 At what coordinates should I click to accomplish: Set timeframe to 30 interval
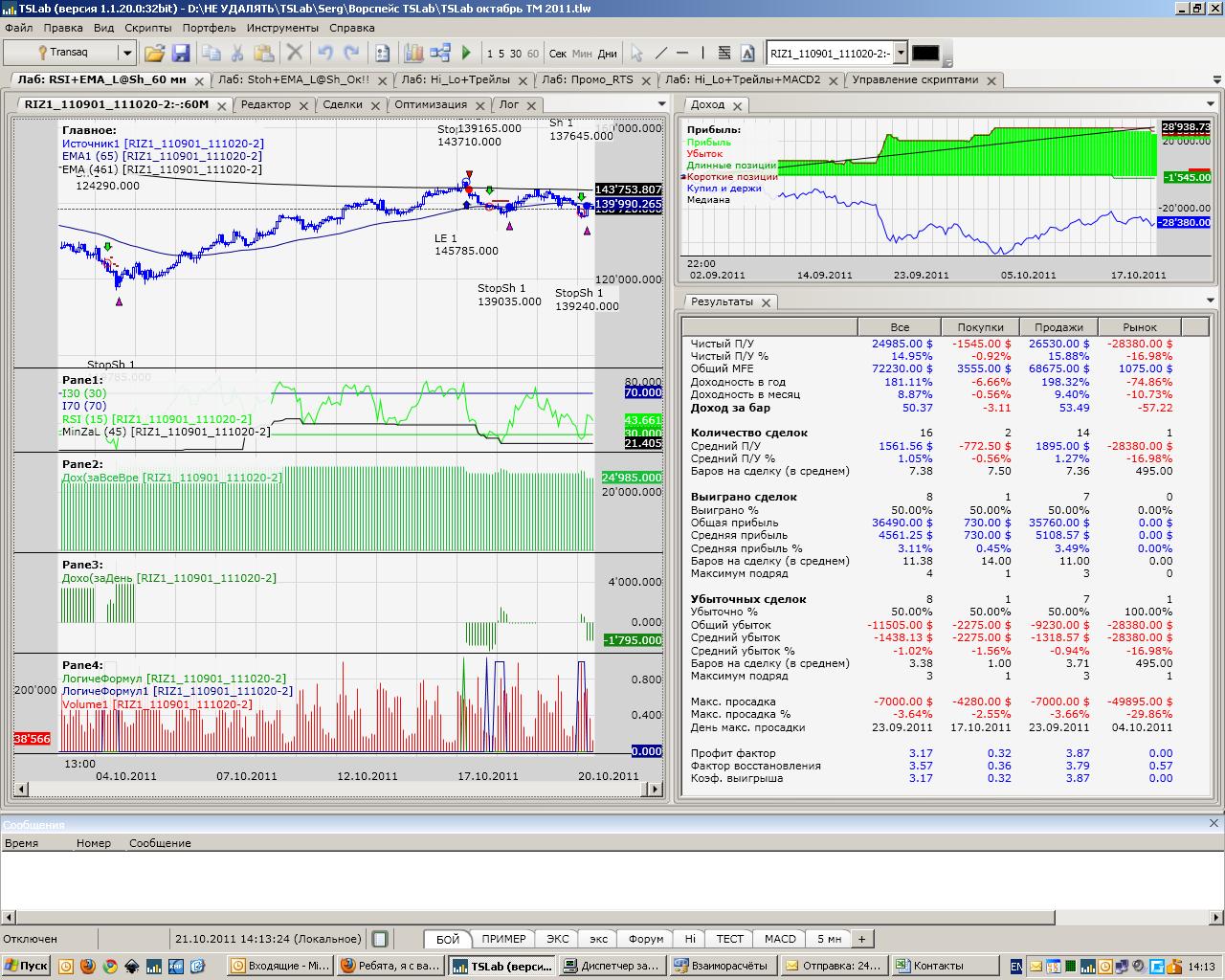(x=516, y=54)
